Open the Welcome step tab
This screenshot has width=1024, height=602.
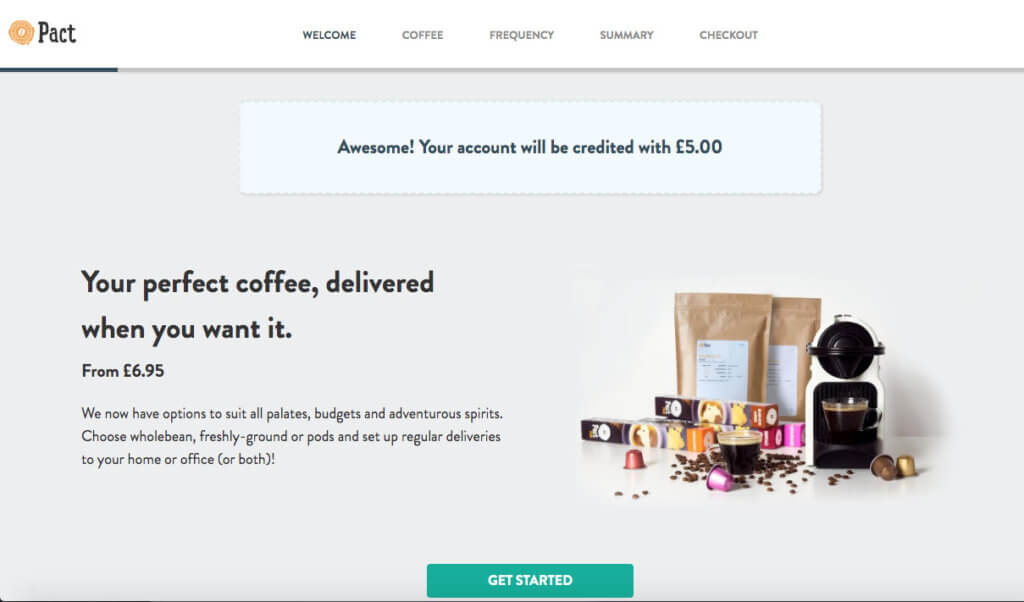click(x=329, y=35)
